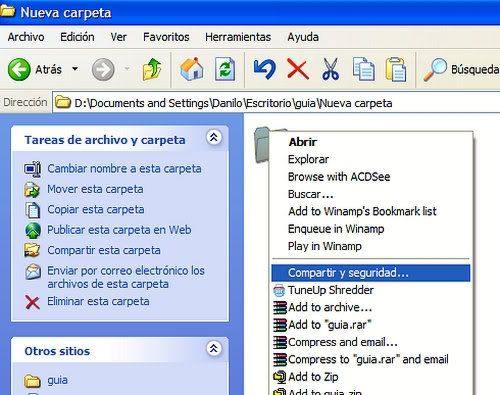Image resolution: width=500 pixels, height=395 pixels.
Task: Click the copy icon beside Copiar esta carpeta
Action: [33, 210]
